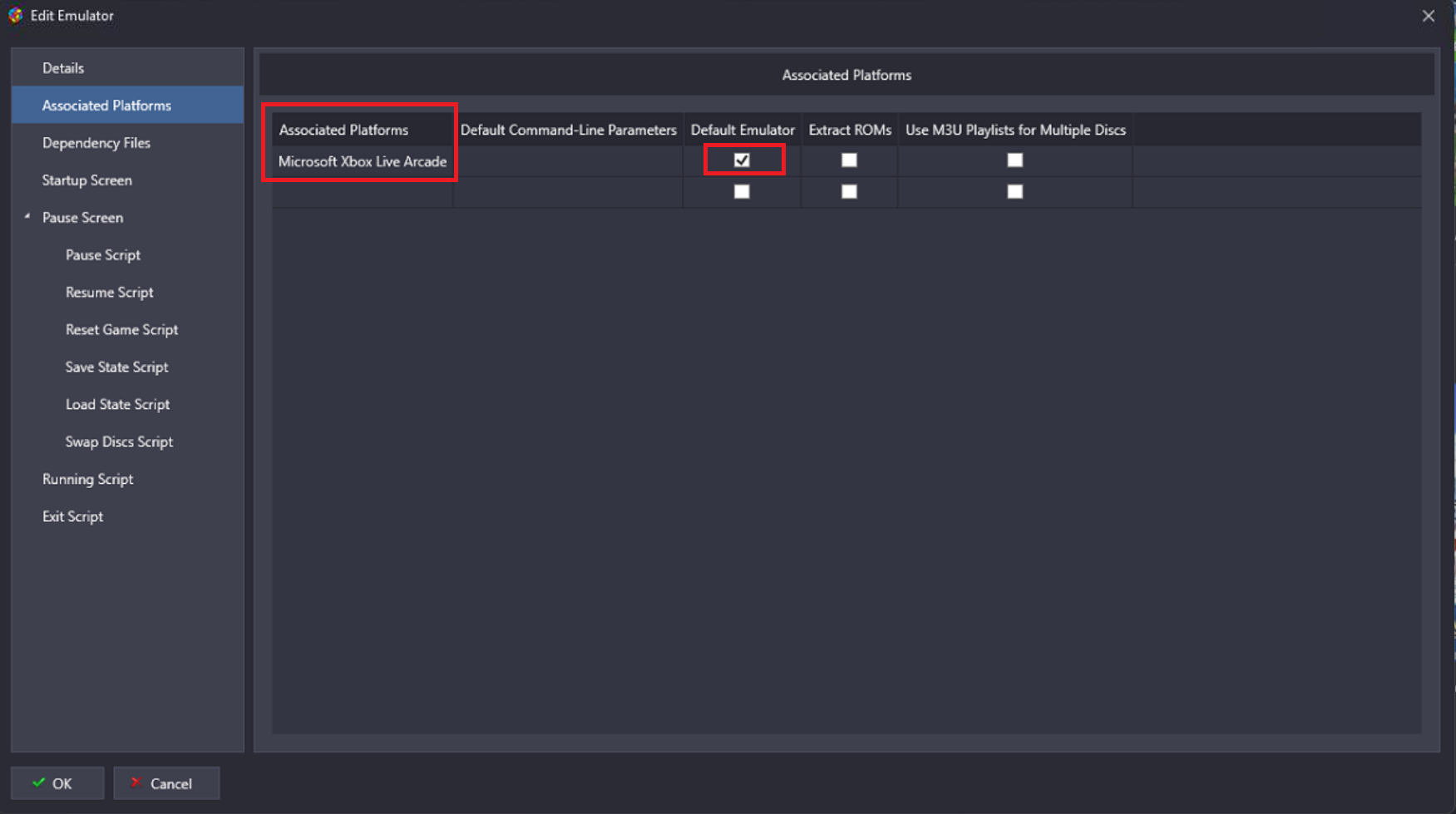Image resolution: width=1456 pixels, height=814 pixels.
Task: Check Extract ROMs in the empty new row
Action: (x=849, y=191)
